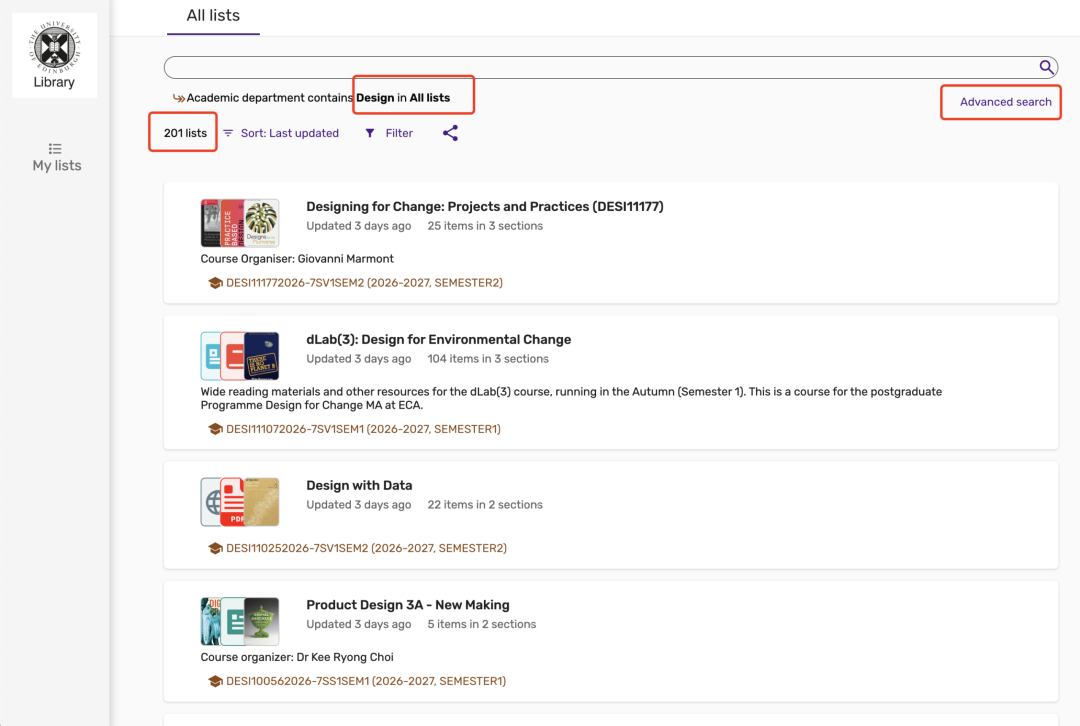Click the magnifying glass search icon
Image resolution: width=1080 pixels, height=726 pixels.
click(1046, 67)
